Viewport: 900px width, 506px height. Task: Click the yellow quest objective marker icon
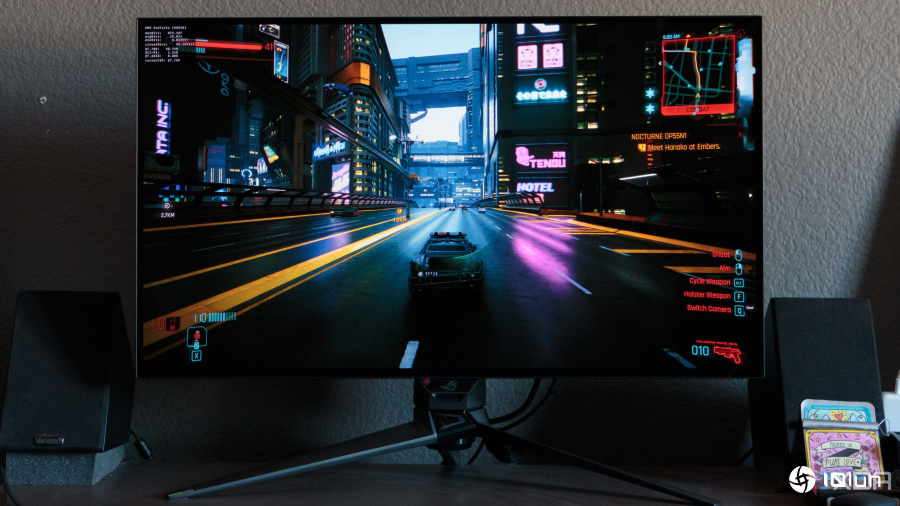point(642,147)
